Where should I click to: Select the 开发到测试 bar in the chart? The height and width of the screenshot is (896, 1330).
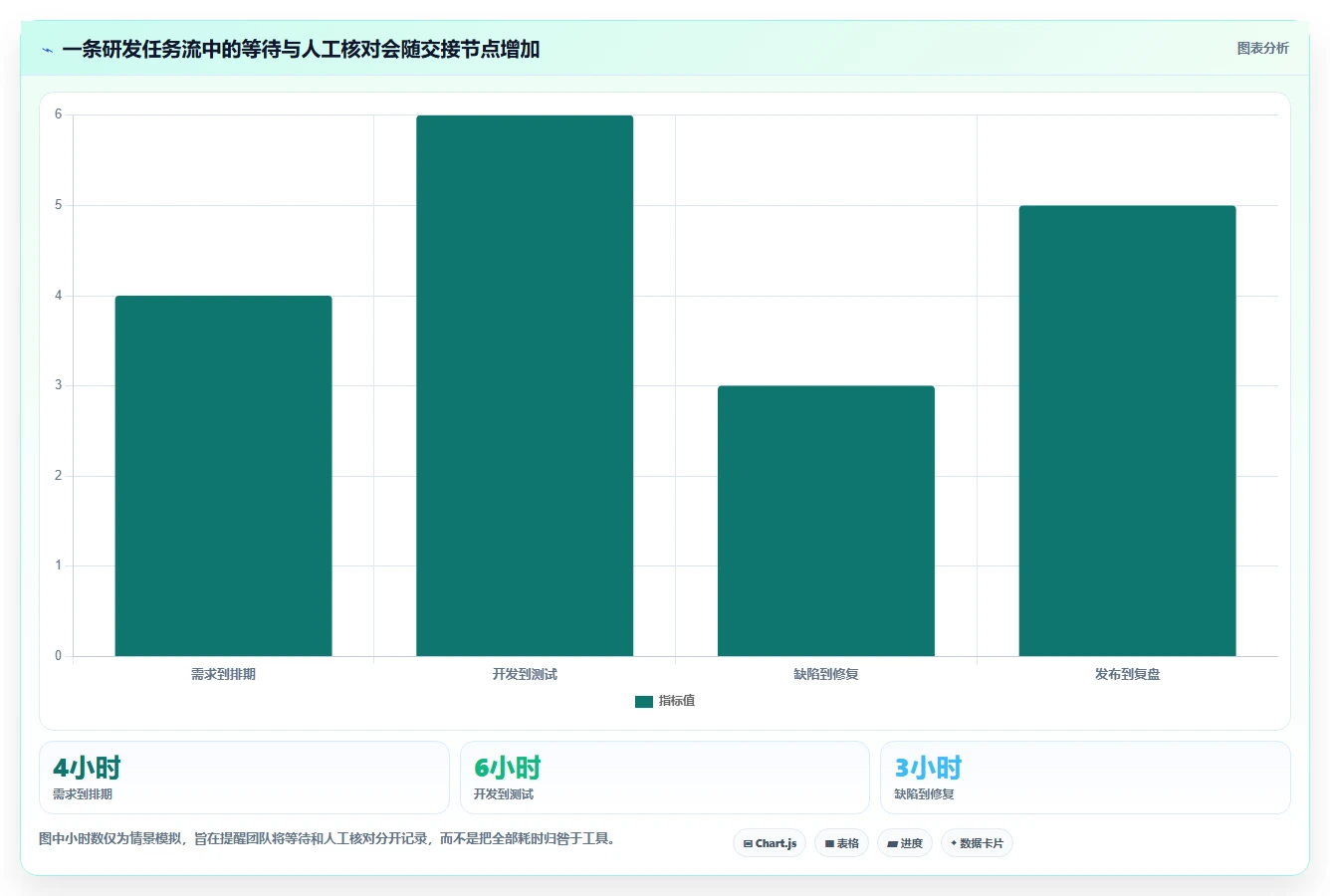click(x=525, y=385)
